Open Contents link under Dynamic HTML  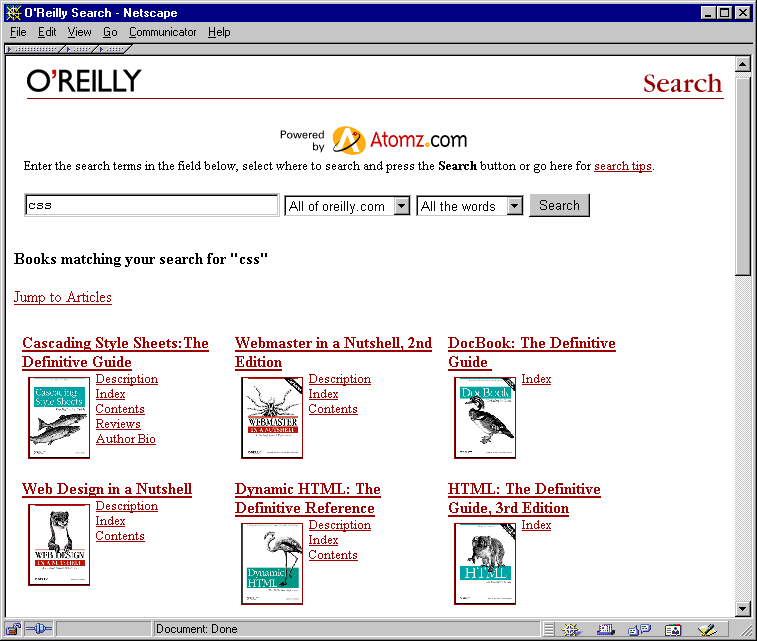(x=333, y=555)
